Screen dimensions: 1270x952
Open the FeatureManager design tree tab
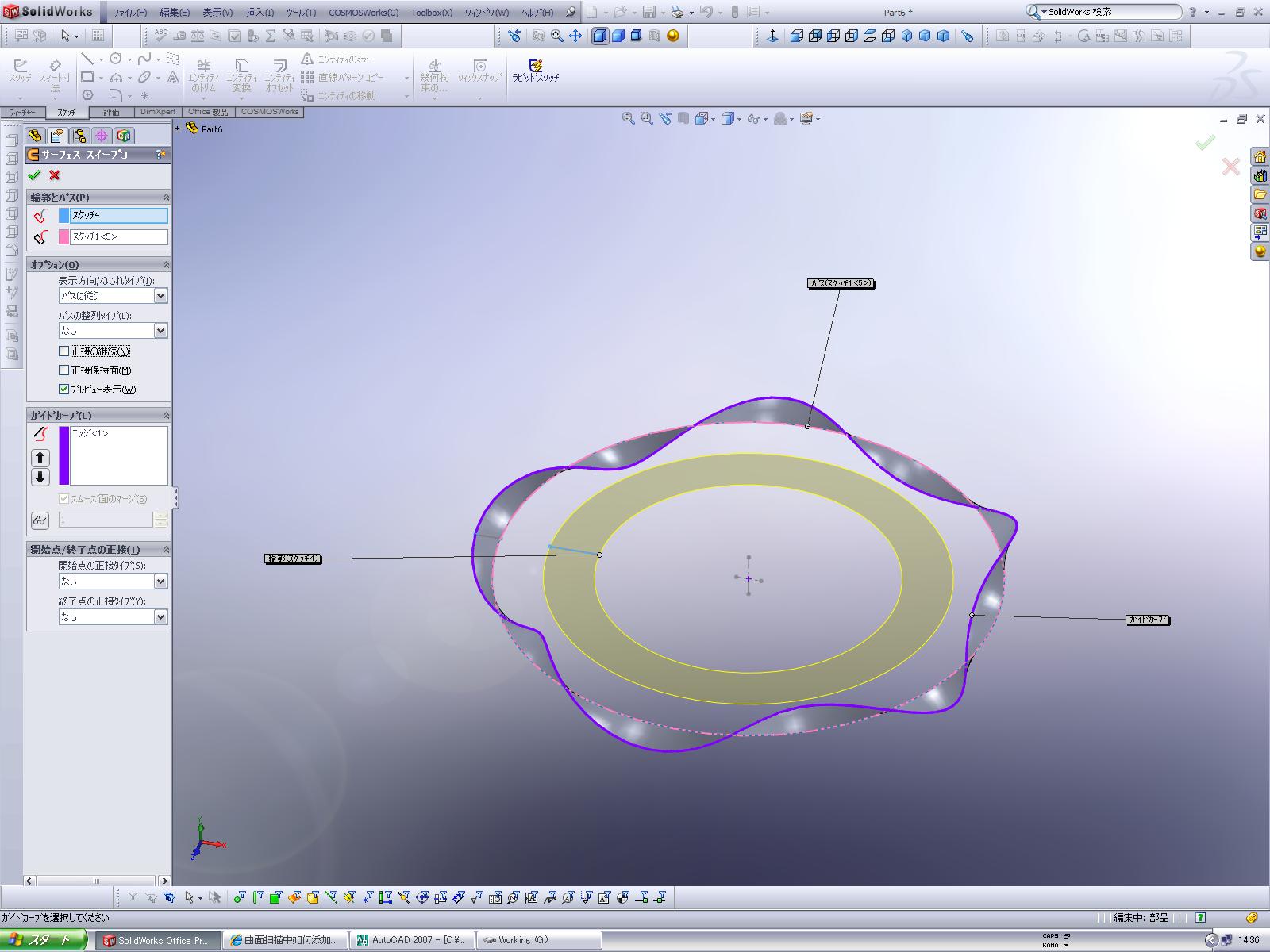click(x=34, y=136)
